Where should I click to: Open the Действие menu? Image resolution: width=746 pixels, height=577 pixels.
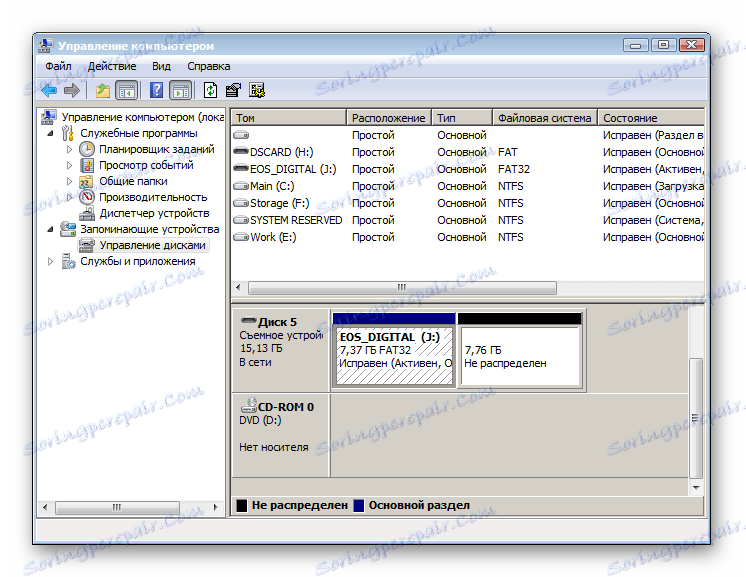click(112, 66)
